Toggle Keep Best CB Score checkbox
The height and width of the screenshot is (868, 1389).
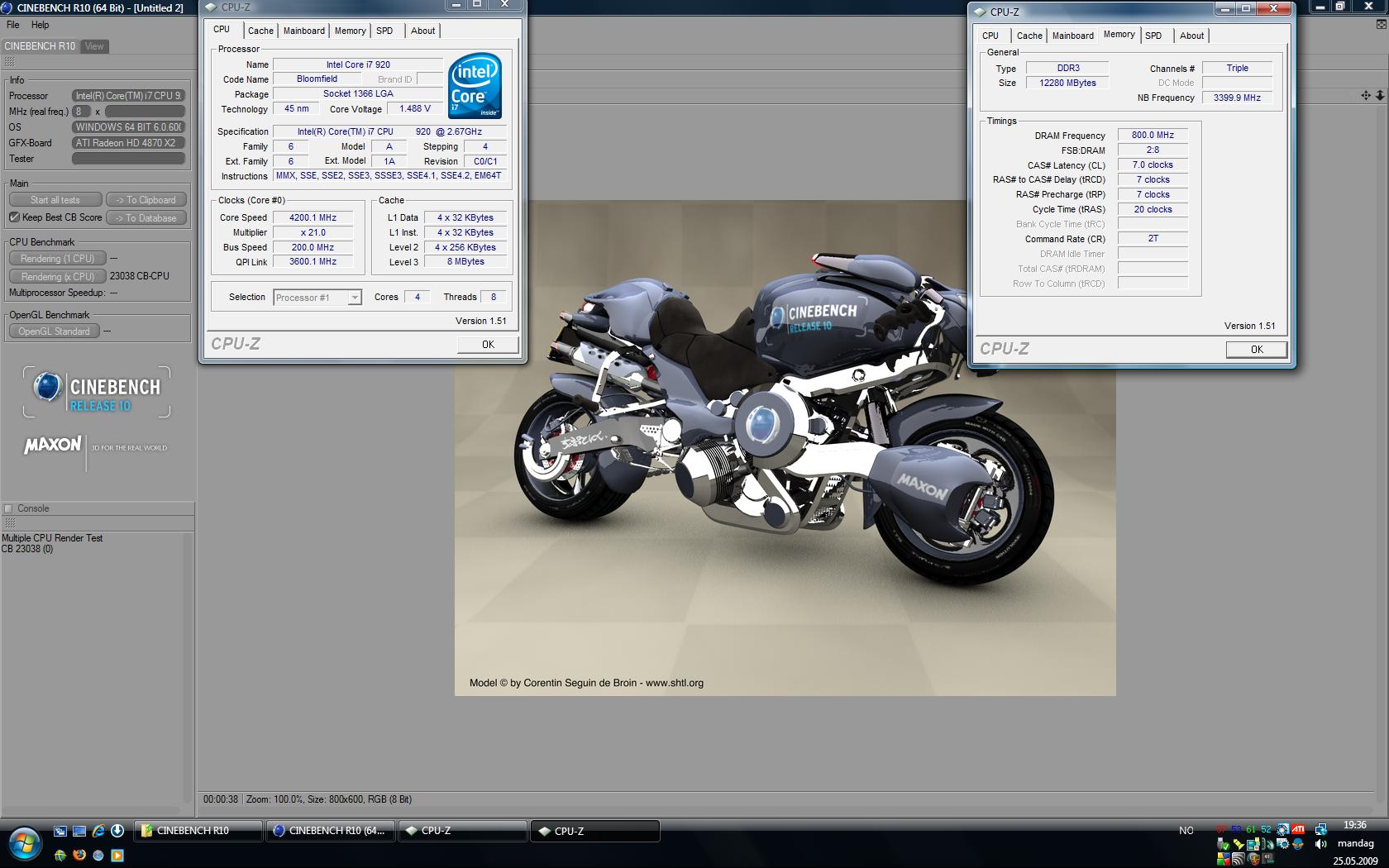(x=14, y=217)
